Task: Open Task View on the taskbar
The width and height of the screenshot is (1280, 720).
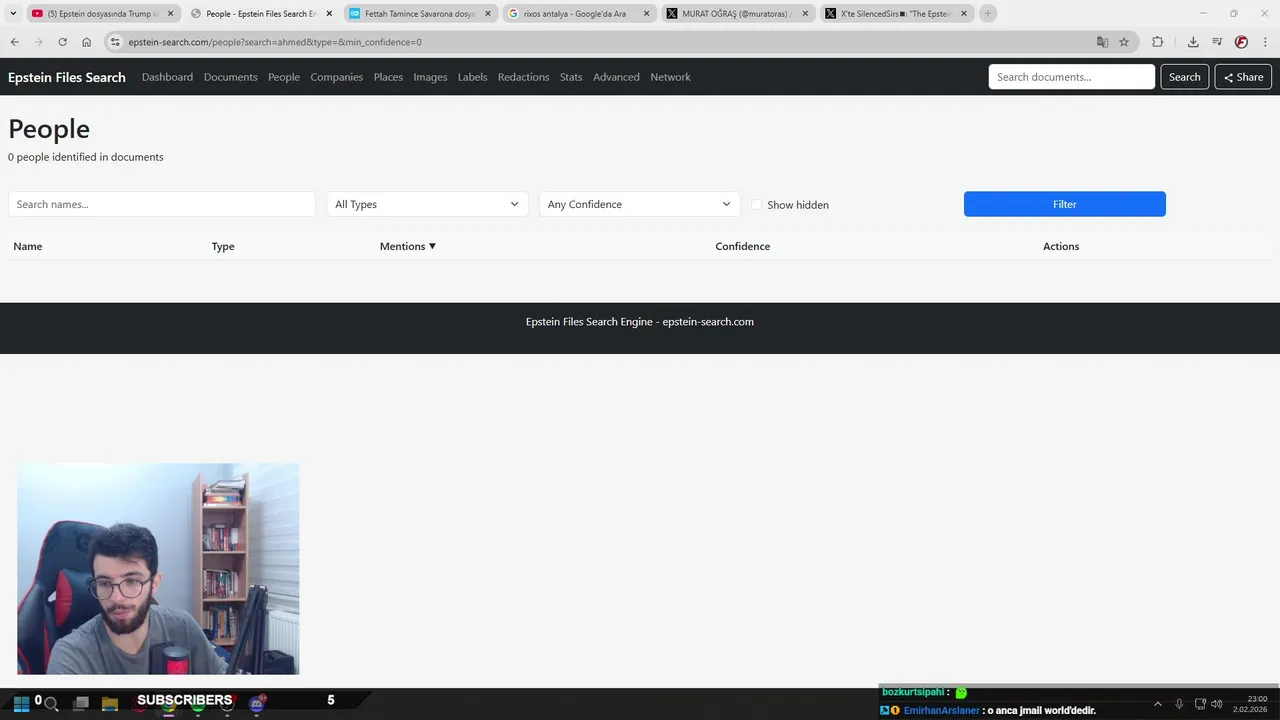Action: pos(81,704)
